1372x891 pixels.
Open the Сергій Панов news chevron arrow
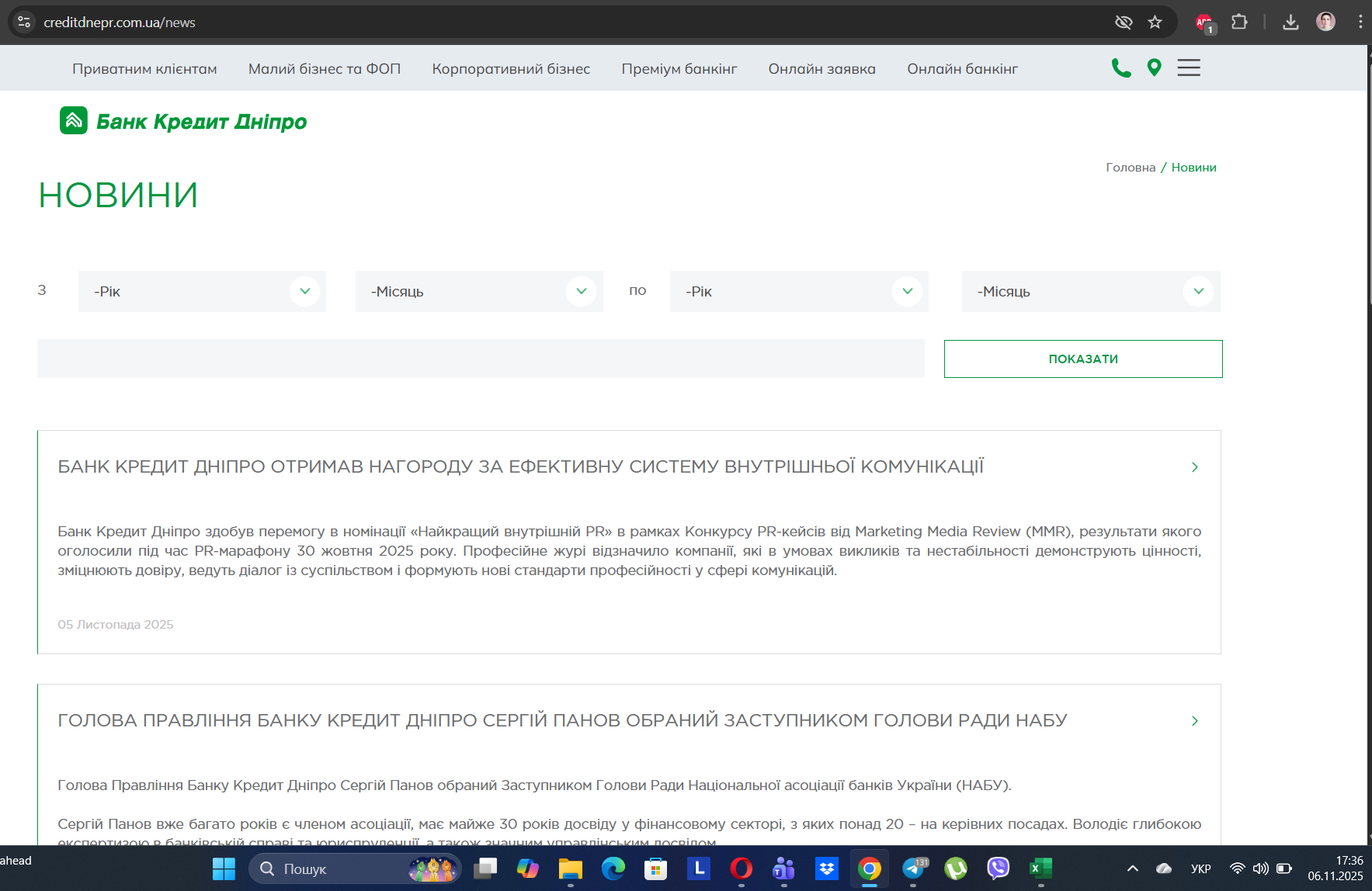click(x=1195, y=721)
